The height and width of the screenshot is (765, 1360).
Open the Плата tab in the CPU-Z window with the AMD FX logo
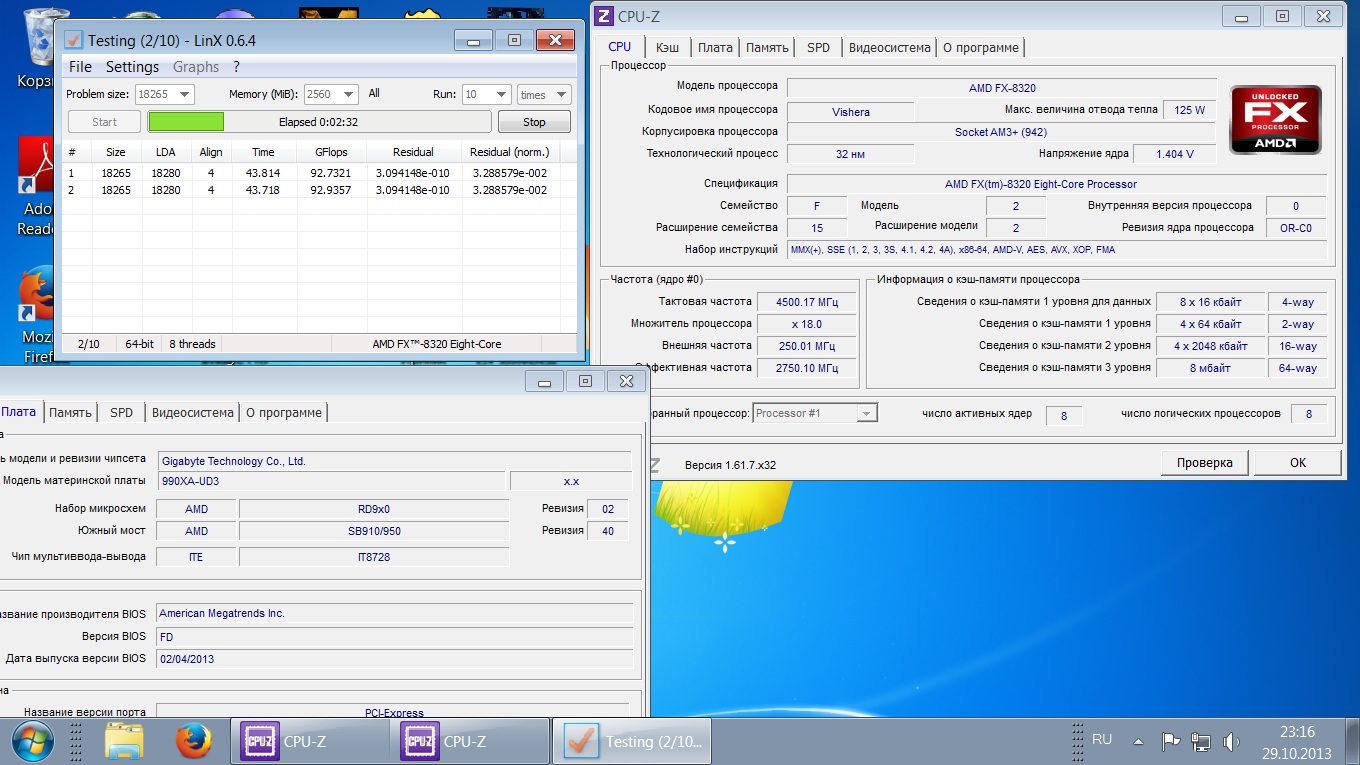[x=715, y=47]
